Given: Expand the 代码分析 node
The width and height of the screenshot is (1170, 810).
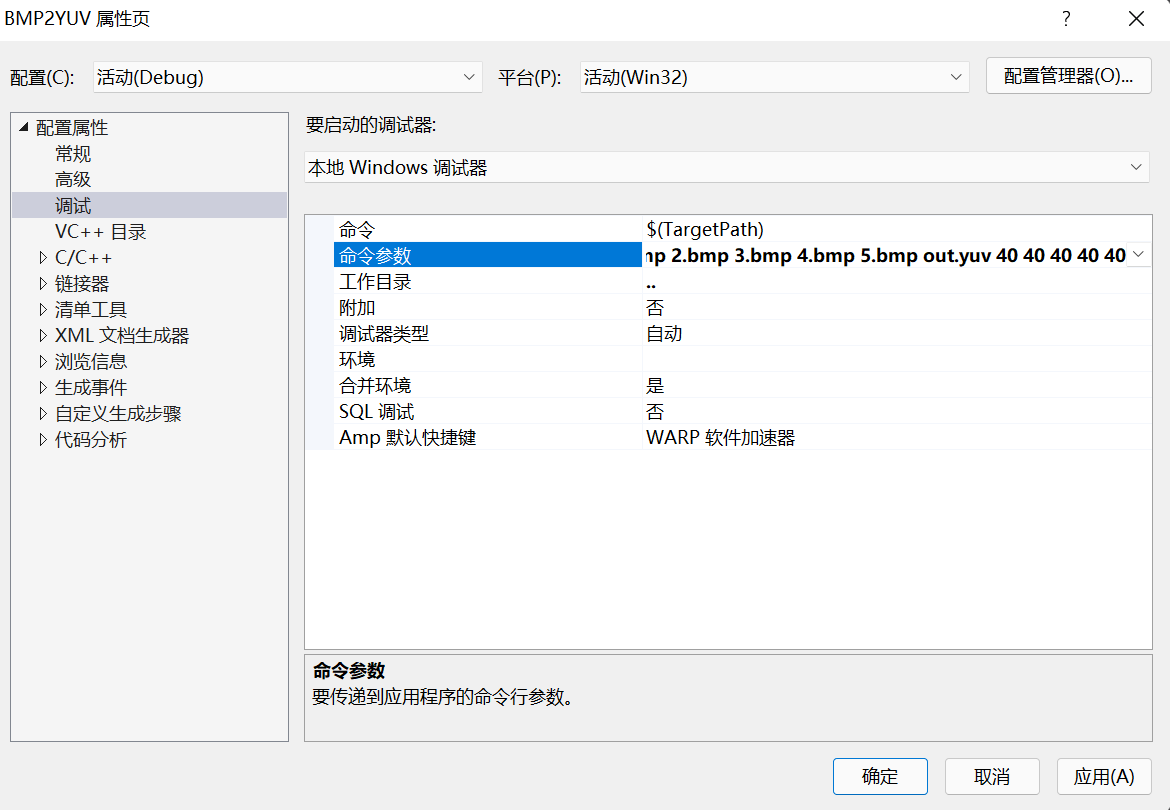Looking at the screenshot, I should 42,439.
